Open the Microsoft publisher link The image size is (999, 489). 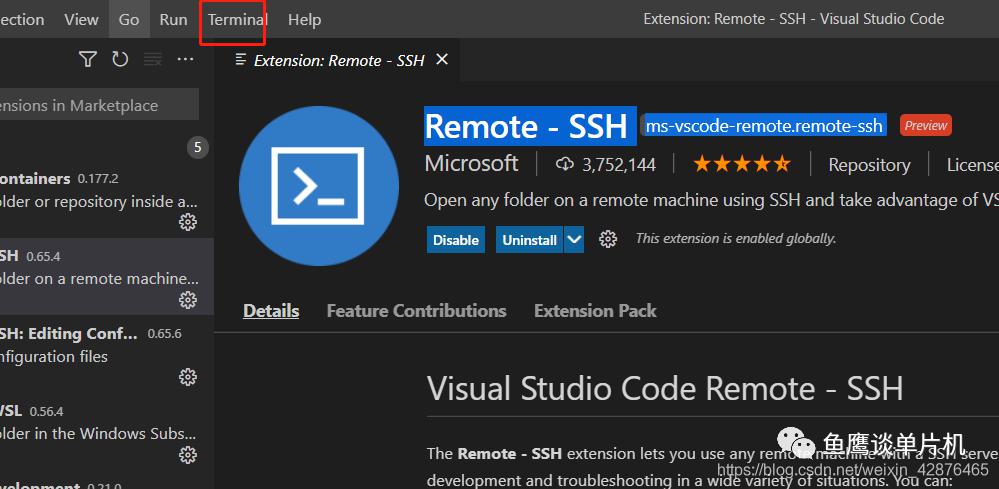pyautogui.click(x=471, y=164)
